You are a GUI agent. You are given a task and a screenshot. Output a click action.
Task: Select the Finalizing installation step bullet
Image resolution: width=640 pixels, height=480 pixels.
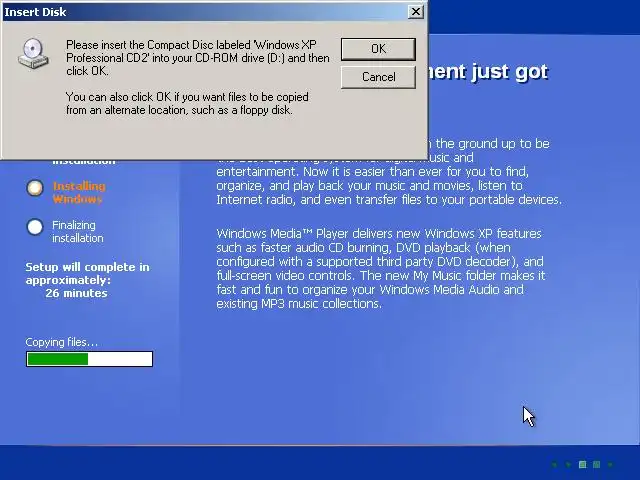[x=35, y=227]
